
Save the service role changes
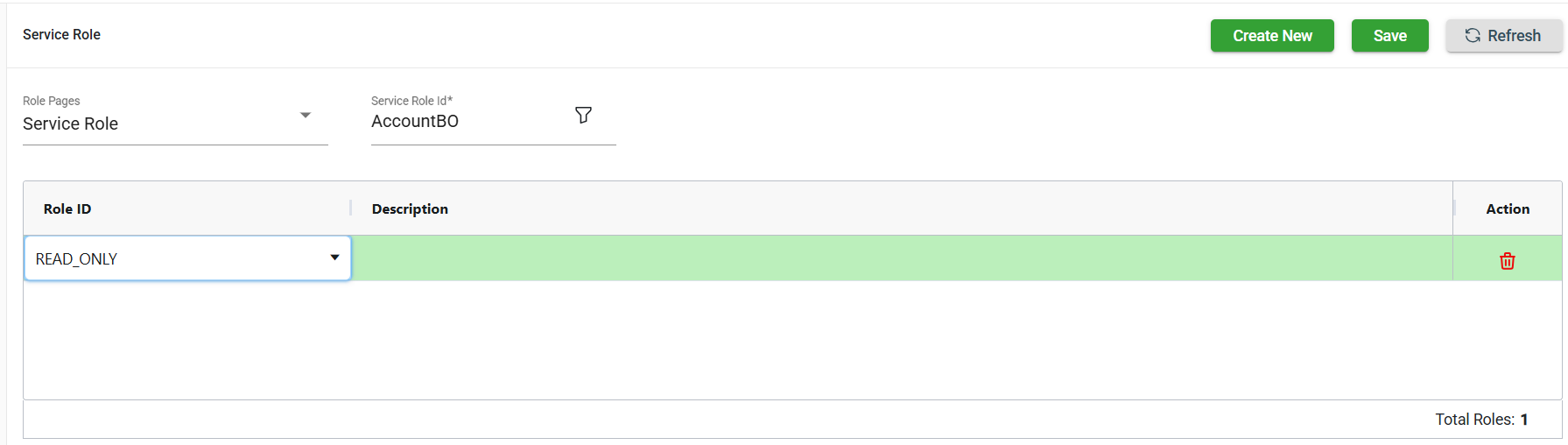[x=1389, y=36]
